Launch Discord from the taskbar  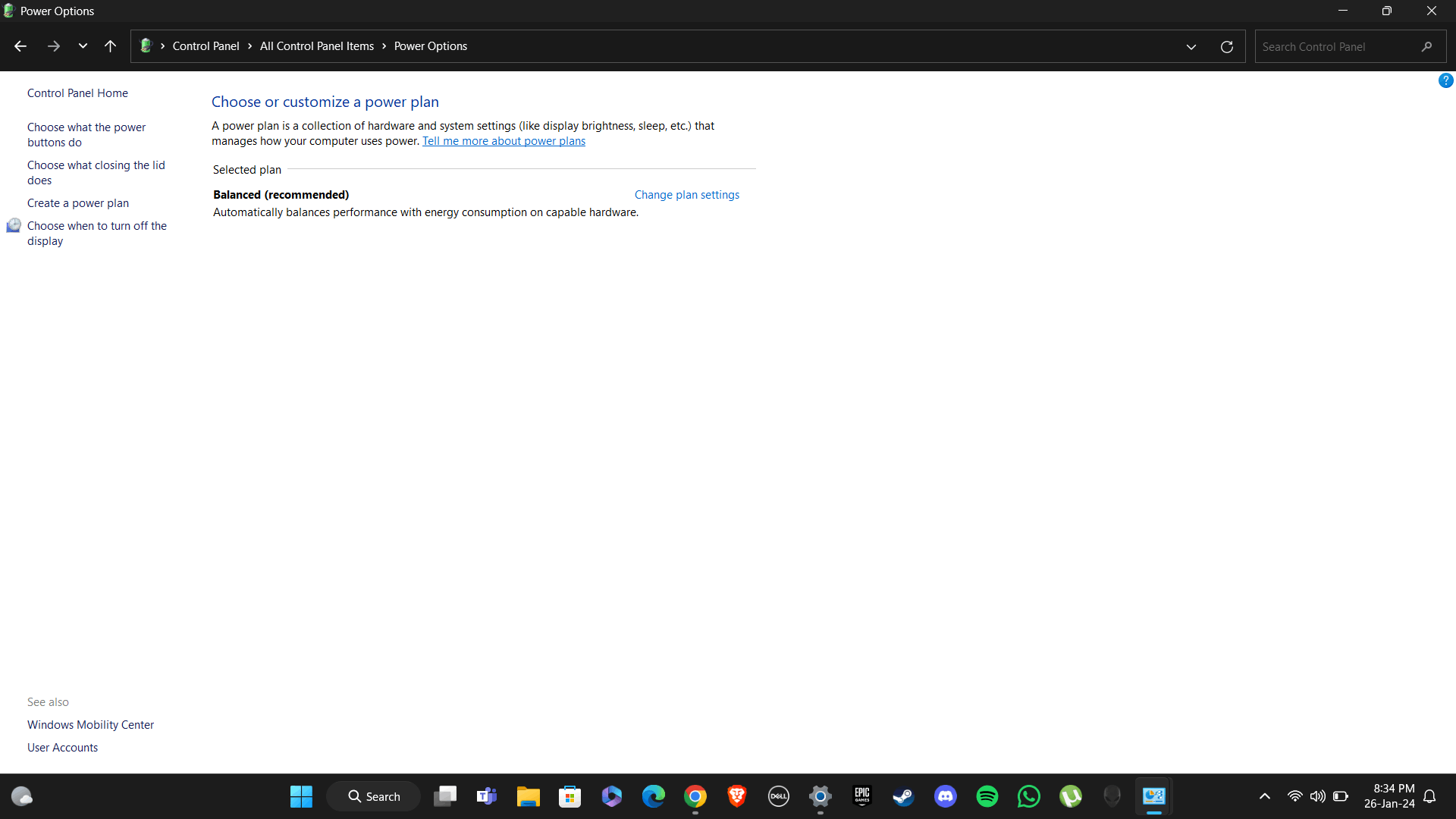[x=945, y=796]
